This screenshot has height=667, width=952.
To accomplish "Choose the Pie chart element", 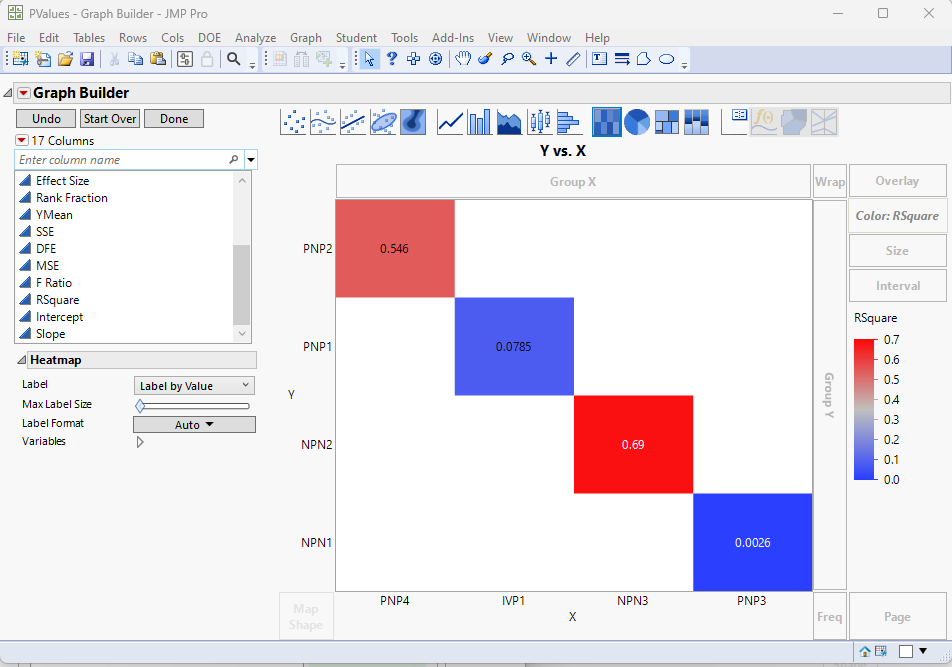I will 636,122.
